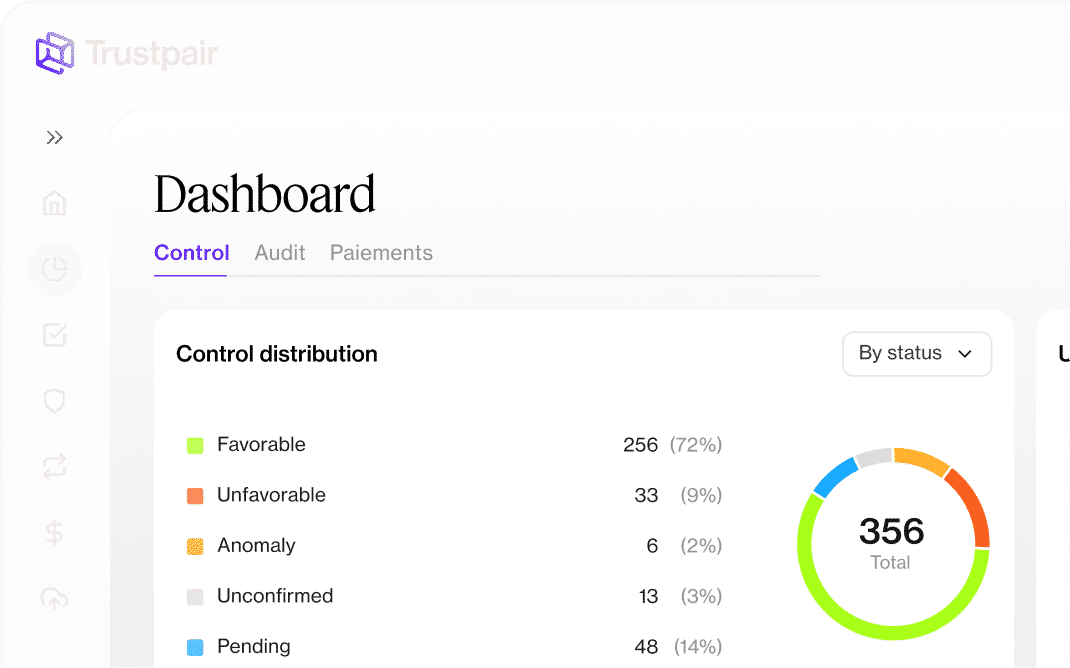This screenshot has height=668, width=1070.
Task: Open the checkmark box sidebar icon
Action: [x=55, y=336]
